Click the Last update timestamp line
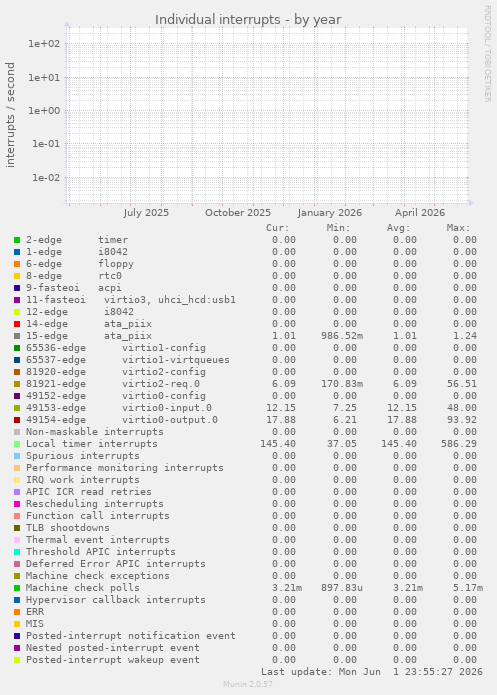This screenshot has height=695, width=497. point(372,672)
